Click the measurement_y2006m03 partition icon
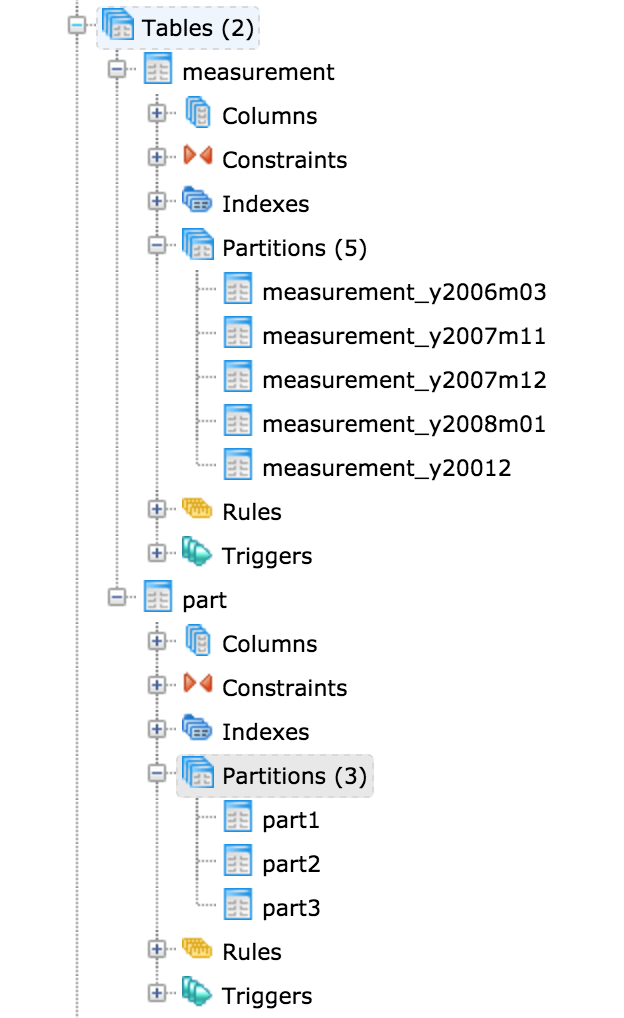Image resolution: width=624 pixels, height=1018 pixels. click(x=238, y=292)
